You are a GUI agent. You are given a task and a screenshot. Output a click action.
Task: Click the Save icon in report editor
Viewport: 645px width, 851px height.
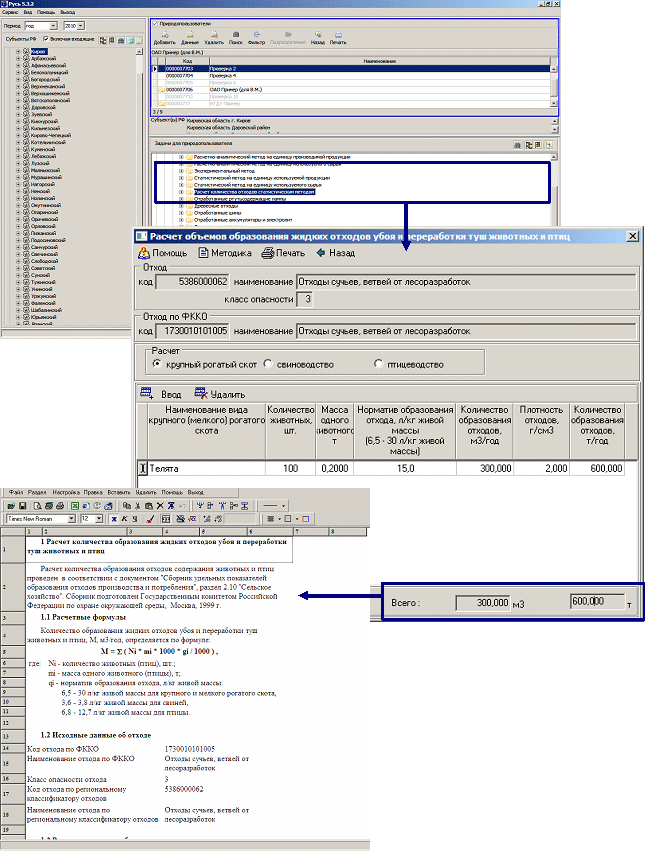coord(22,507)
